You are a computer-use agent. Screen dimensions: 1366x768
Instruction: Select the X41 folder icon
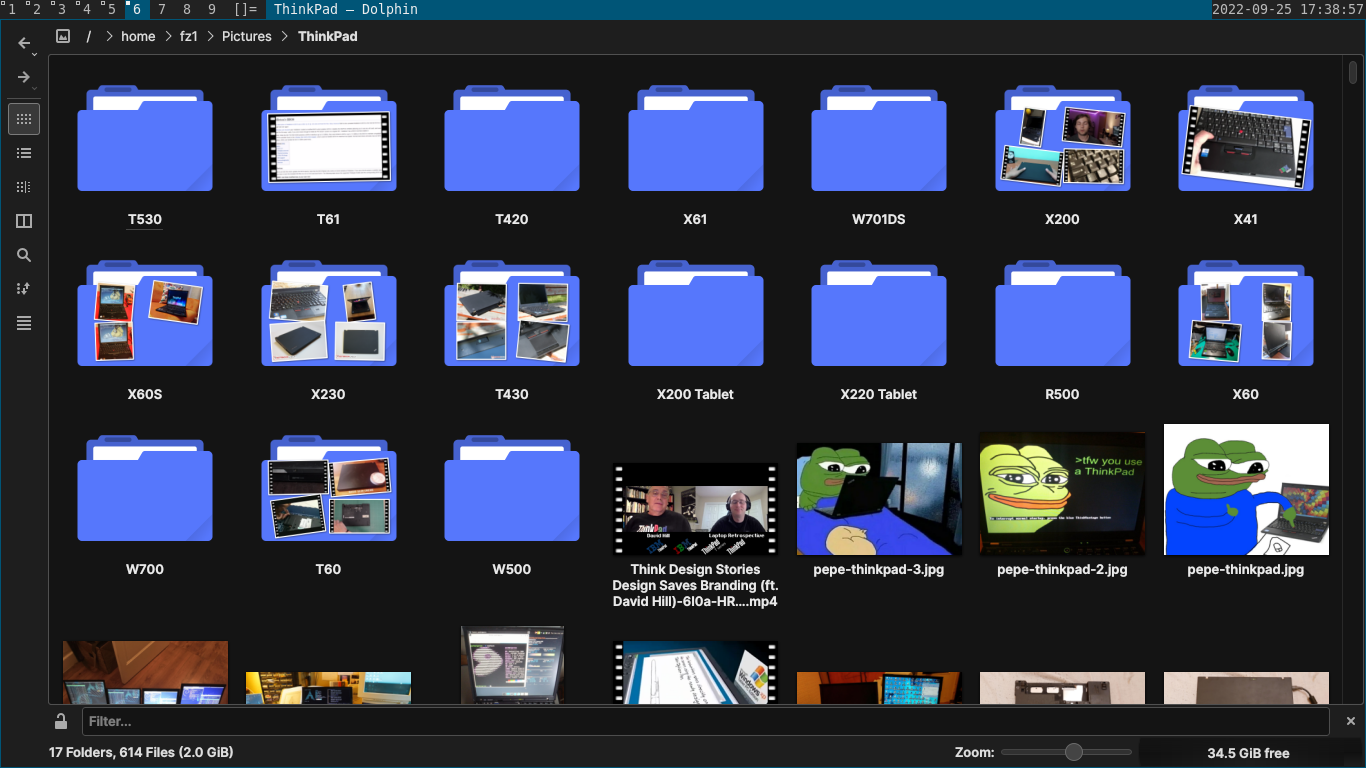point(1246,138)
